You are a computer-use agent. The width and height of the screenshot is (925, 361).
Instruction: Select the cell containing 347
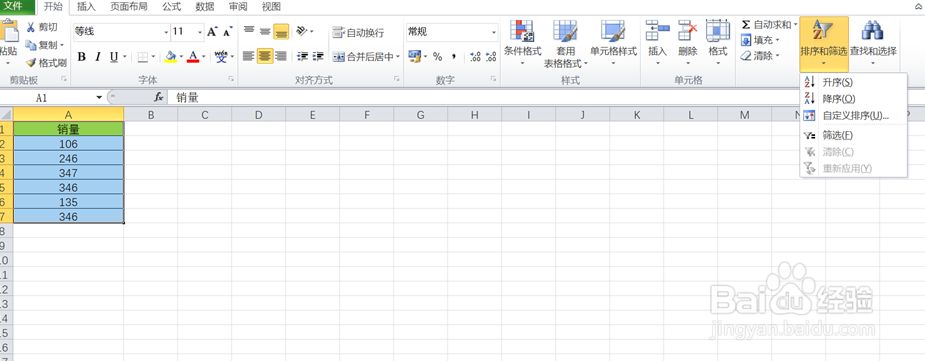68,173
